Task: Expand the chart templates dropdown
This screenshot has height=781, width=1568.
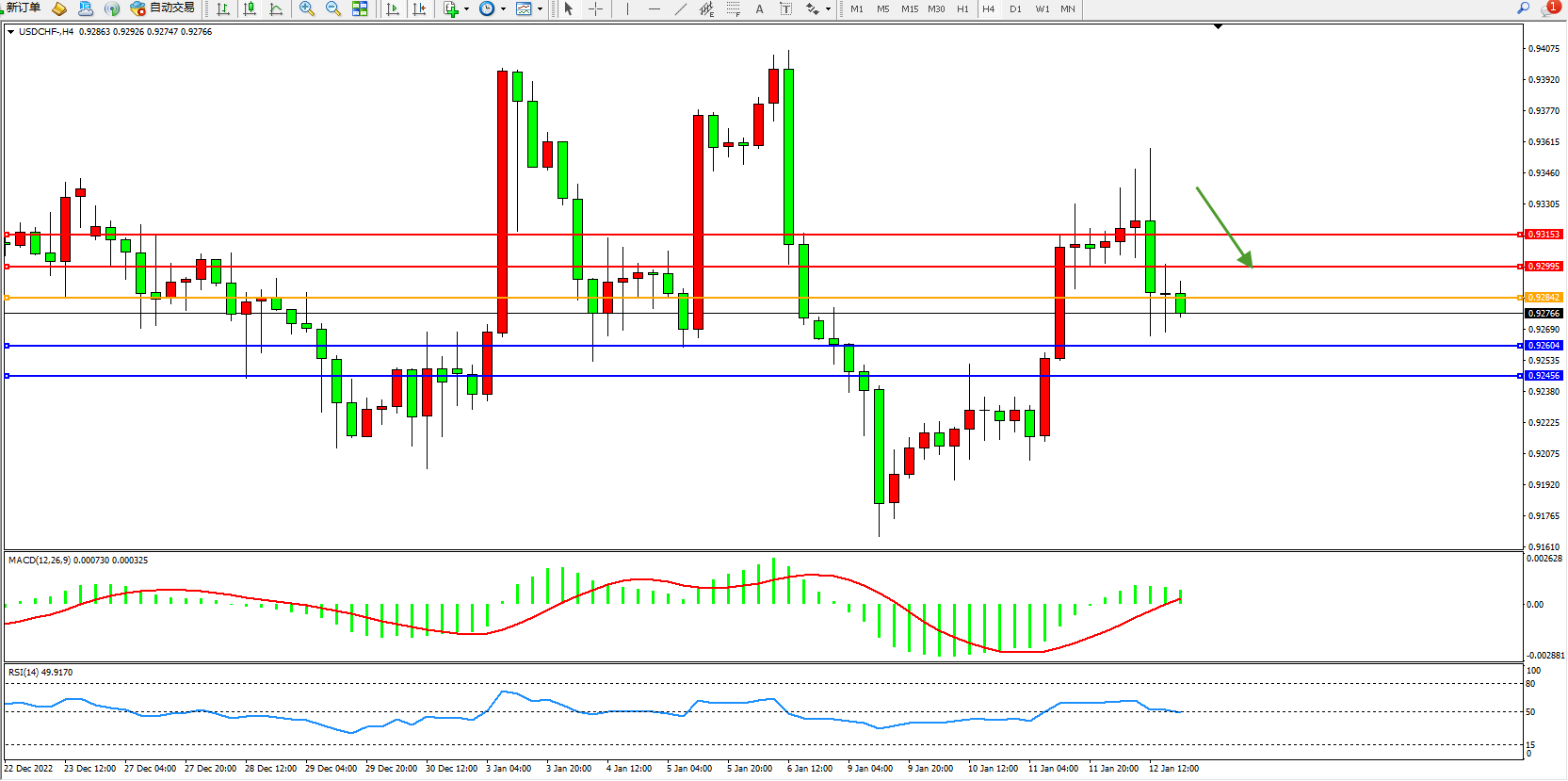Action: pos(540,9)
